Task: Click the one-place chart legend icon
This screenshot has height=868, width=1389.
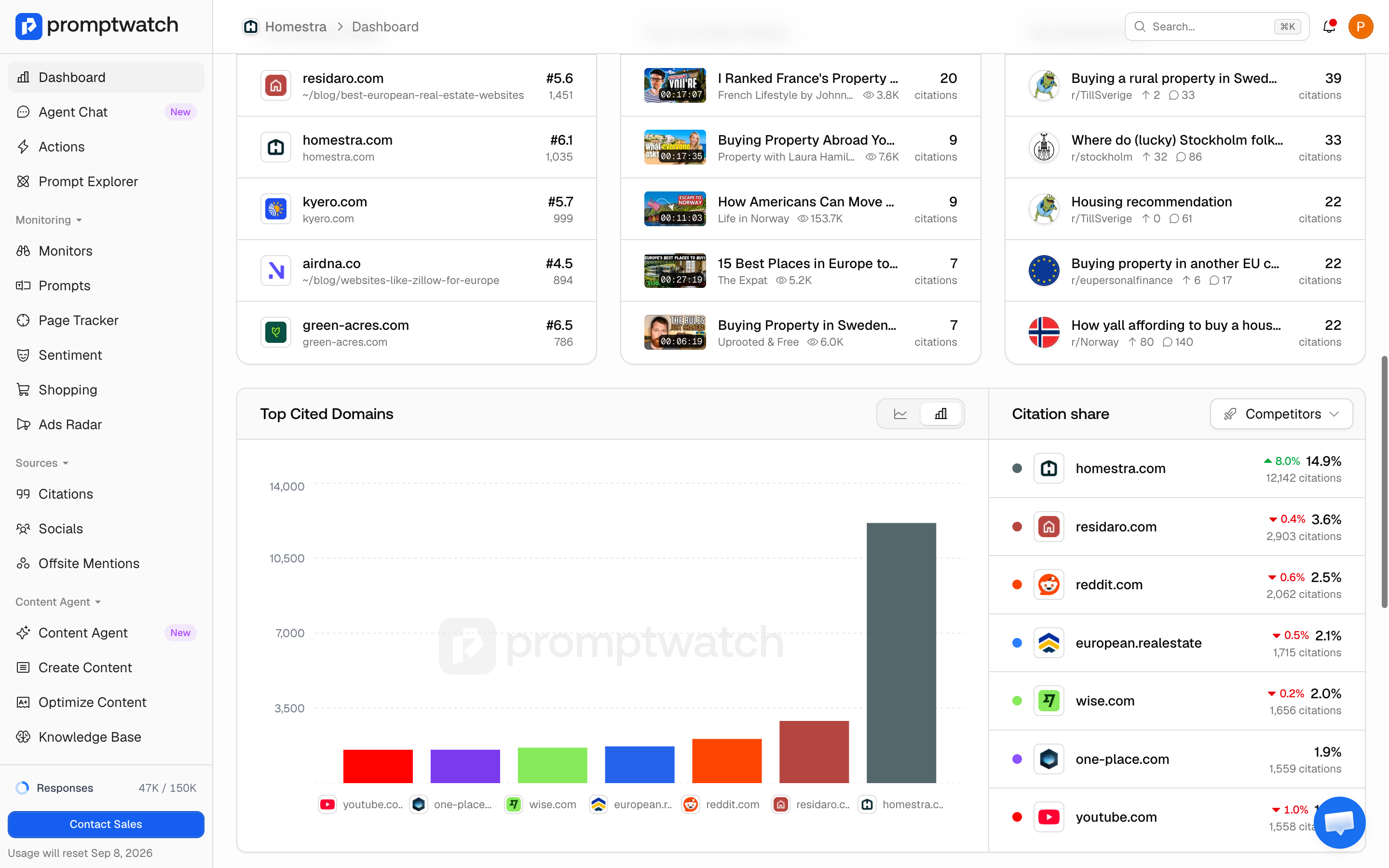Action: (419, 804)
